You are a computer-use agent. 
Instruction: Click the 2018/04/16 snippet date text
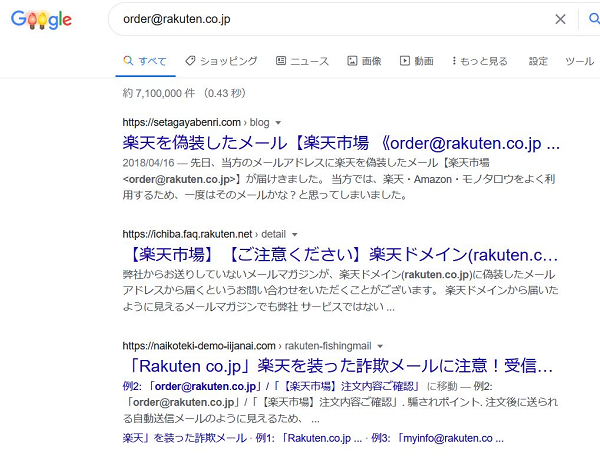point(148,163)
